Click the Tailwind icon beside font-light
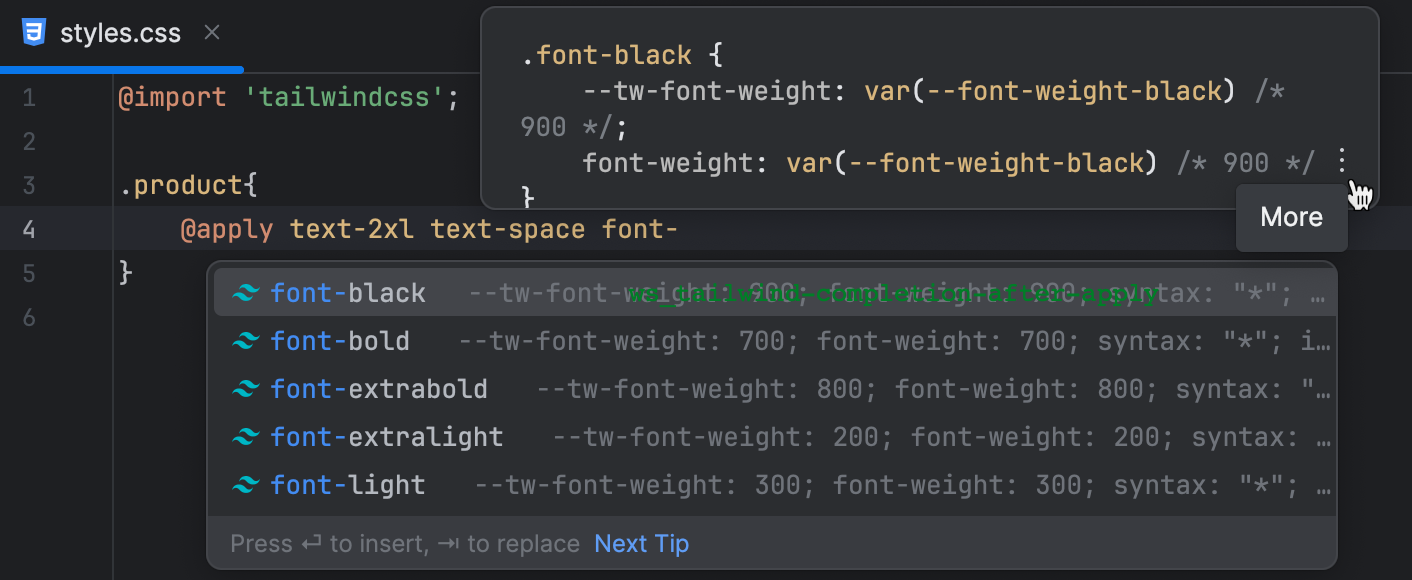1412x580 pixels. click(245, 485)
